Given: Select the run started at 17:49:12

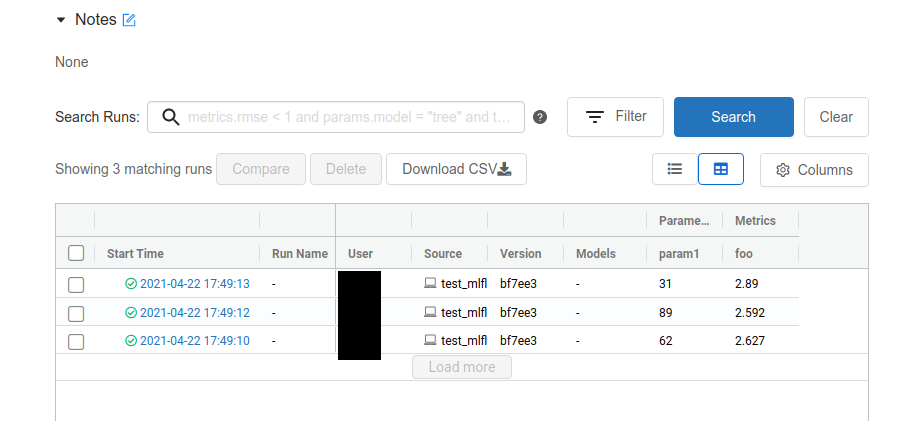Looking at the screenshot, I should click(76, 313).
